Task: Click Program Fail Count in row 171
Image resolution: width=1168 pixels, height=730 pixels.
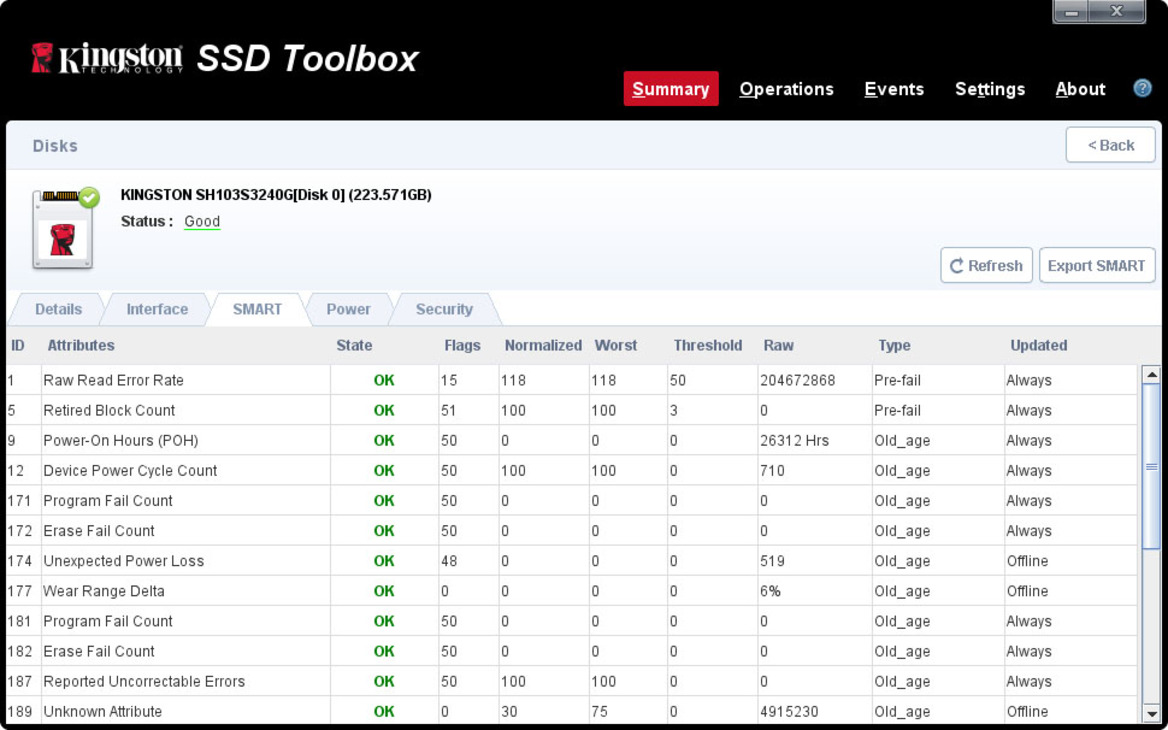Action: [x=107, y=501]
